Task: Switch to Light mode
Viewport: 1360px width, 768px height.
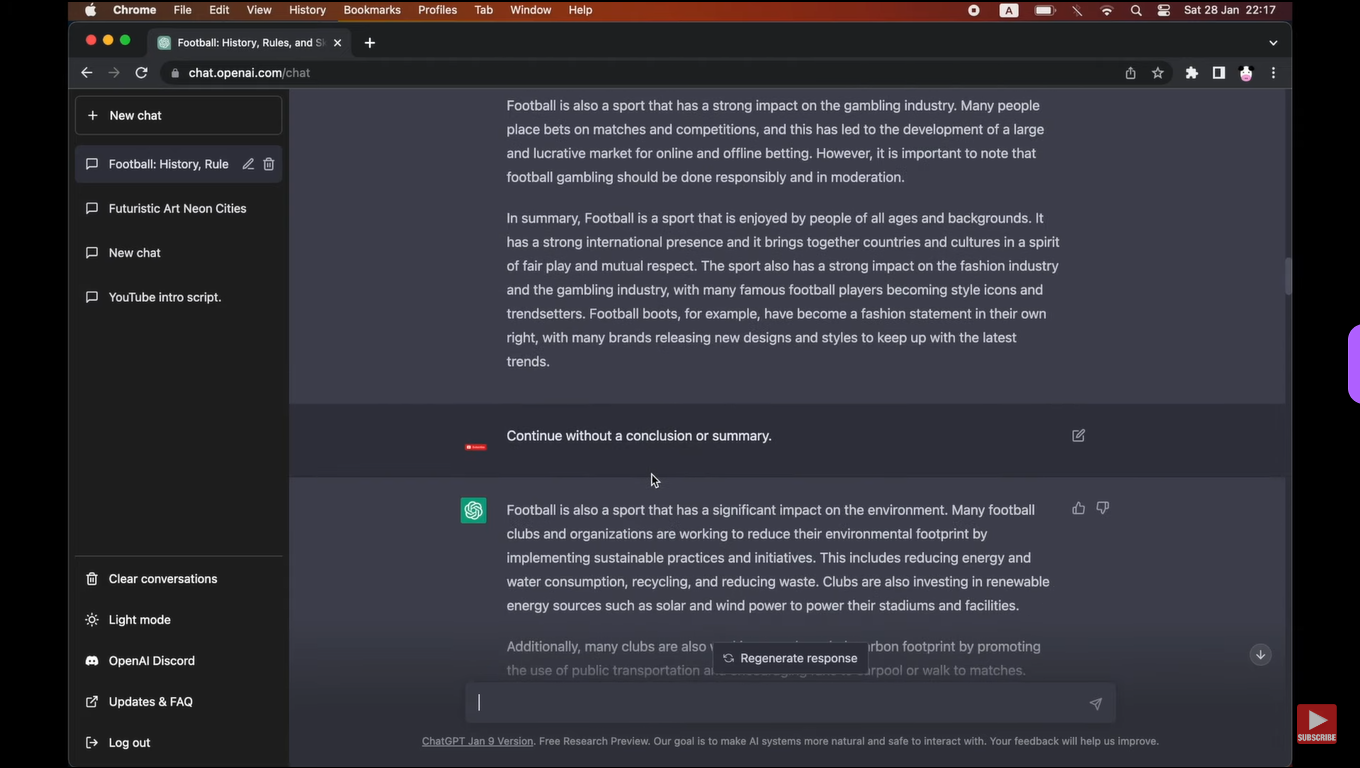Action: [x=139, y=620]
